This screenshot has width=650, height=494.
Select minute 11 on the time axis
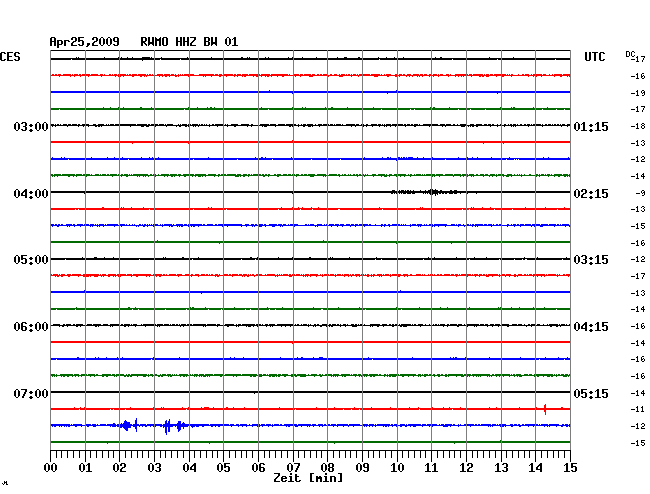pos(432,467)
